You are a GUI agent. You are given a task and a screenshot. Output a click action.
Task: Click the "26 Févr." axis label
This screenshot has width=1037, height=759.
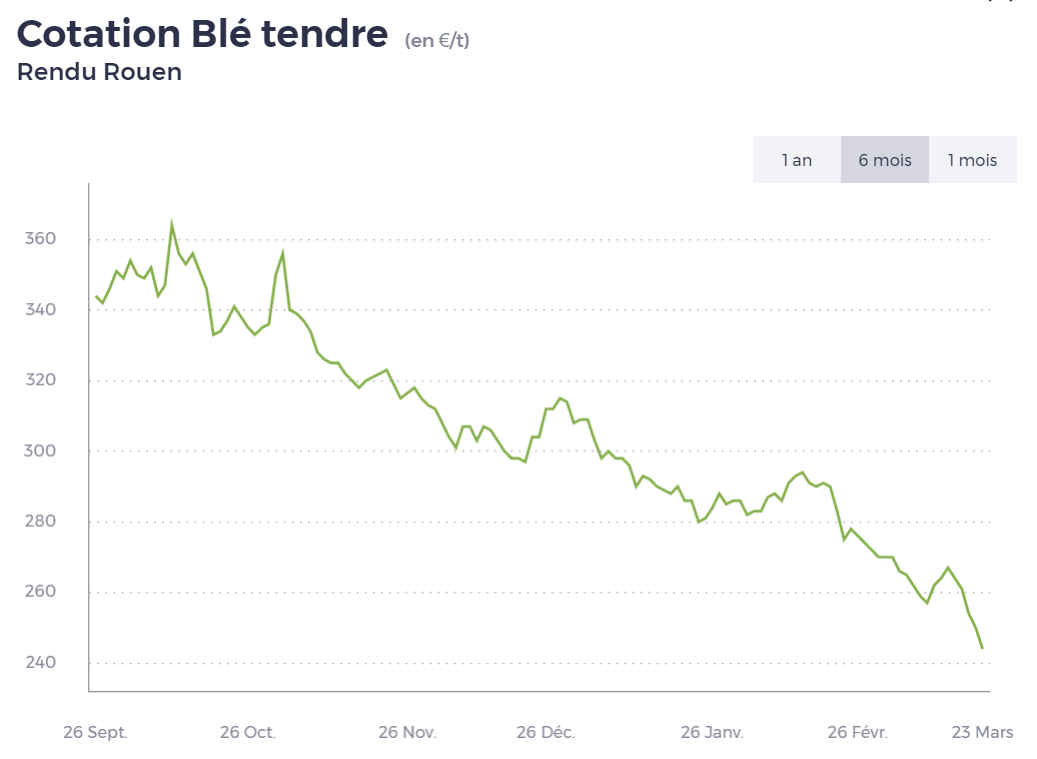tap(860, 732)
